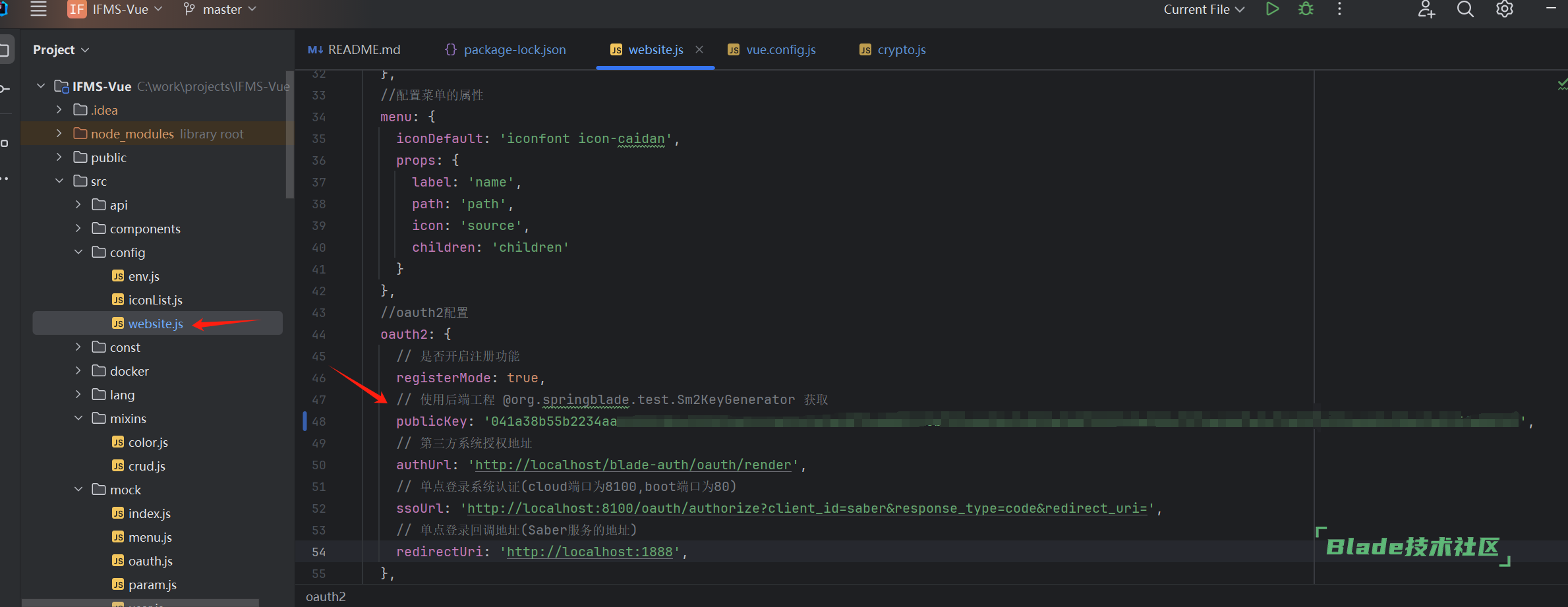Run the current file

pos(1273,9)
